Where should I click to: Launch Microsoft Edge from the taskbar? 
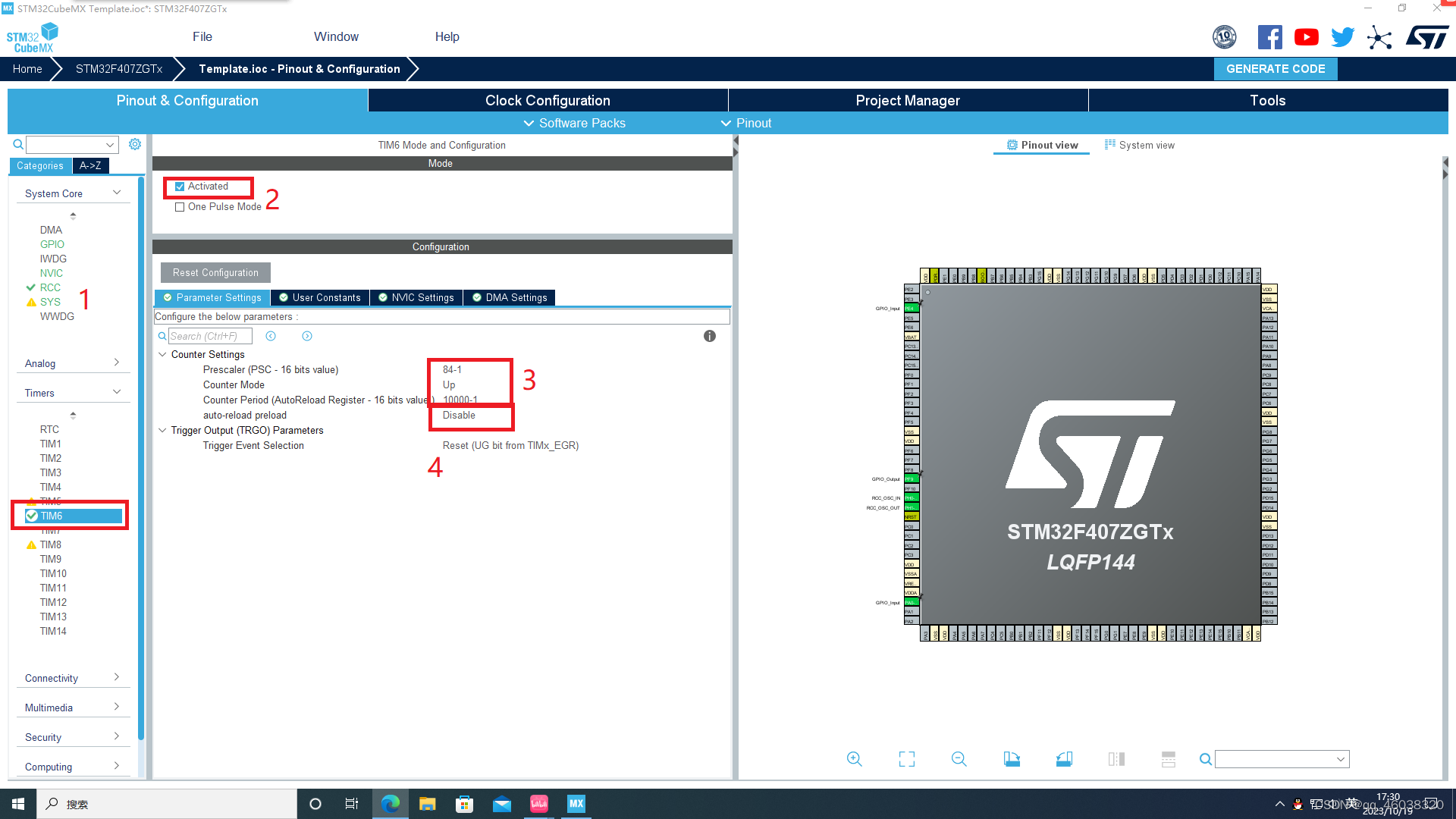pyautogui.click(x=390, y=804)
